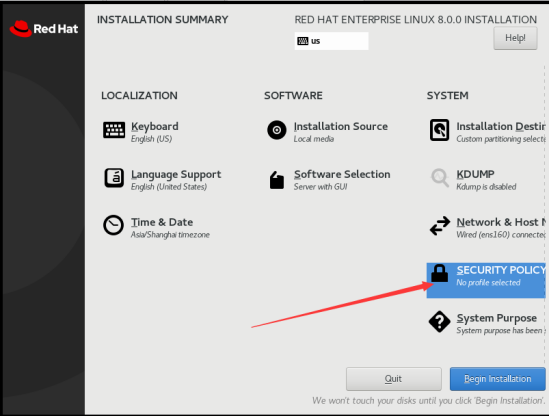Open Installation Source settings
The height and width of the screenshot is (416, 550).
341,126
